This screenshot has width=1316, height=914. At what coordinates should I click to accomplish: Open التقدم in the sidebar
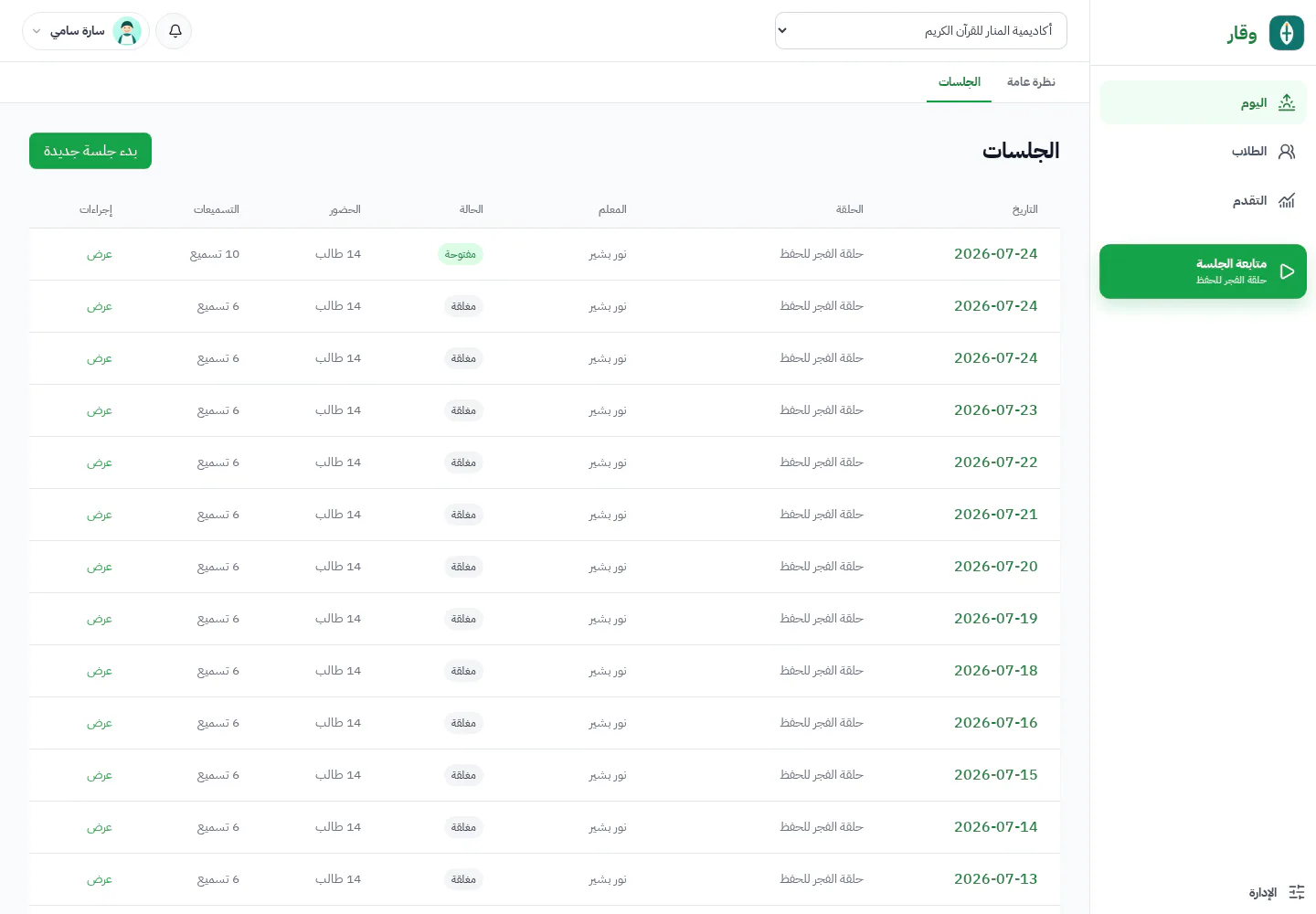1203,201
